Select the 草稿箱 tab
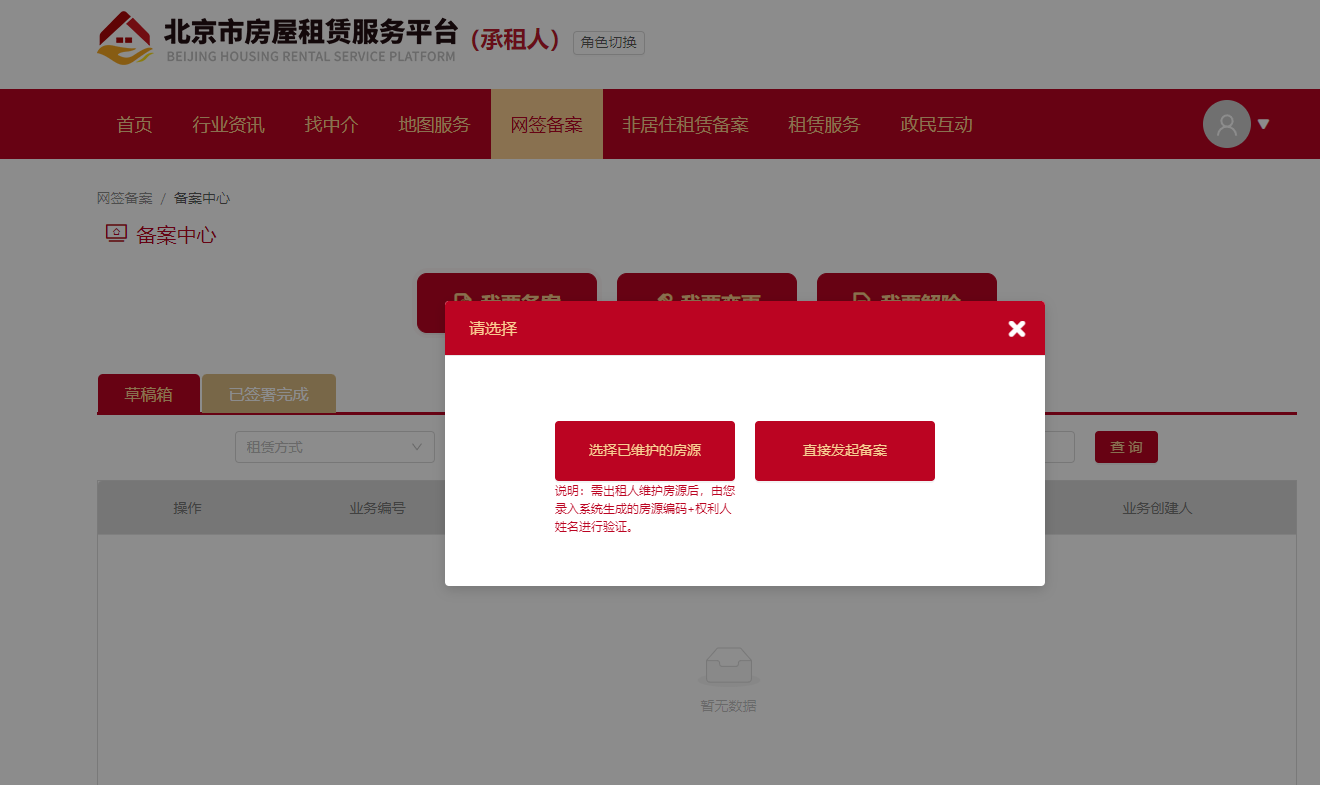This screenshot has height=785, width=1320. 148,394
